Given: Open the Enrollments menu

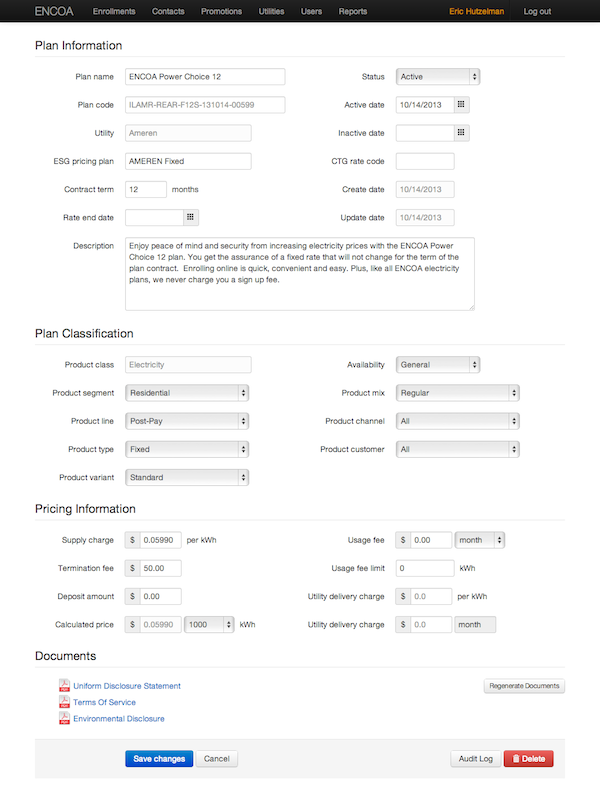Looking at the screenshot, I should point(114,12).
